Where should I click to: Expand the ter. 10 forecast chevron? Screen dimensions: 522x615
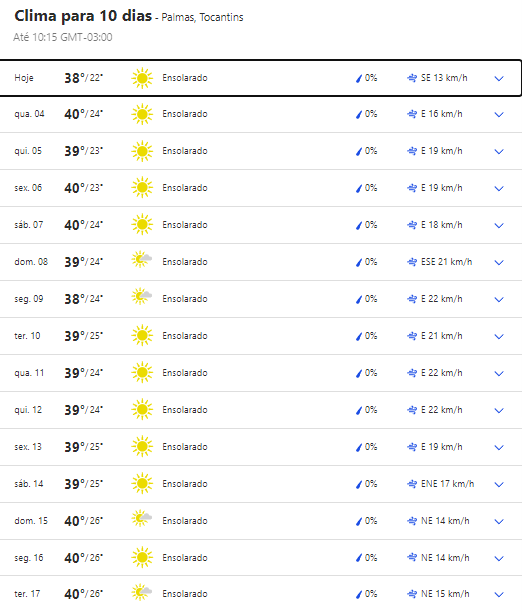pos(499,337)
